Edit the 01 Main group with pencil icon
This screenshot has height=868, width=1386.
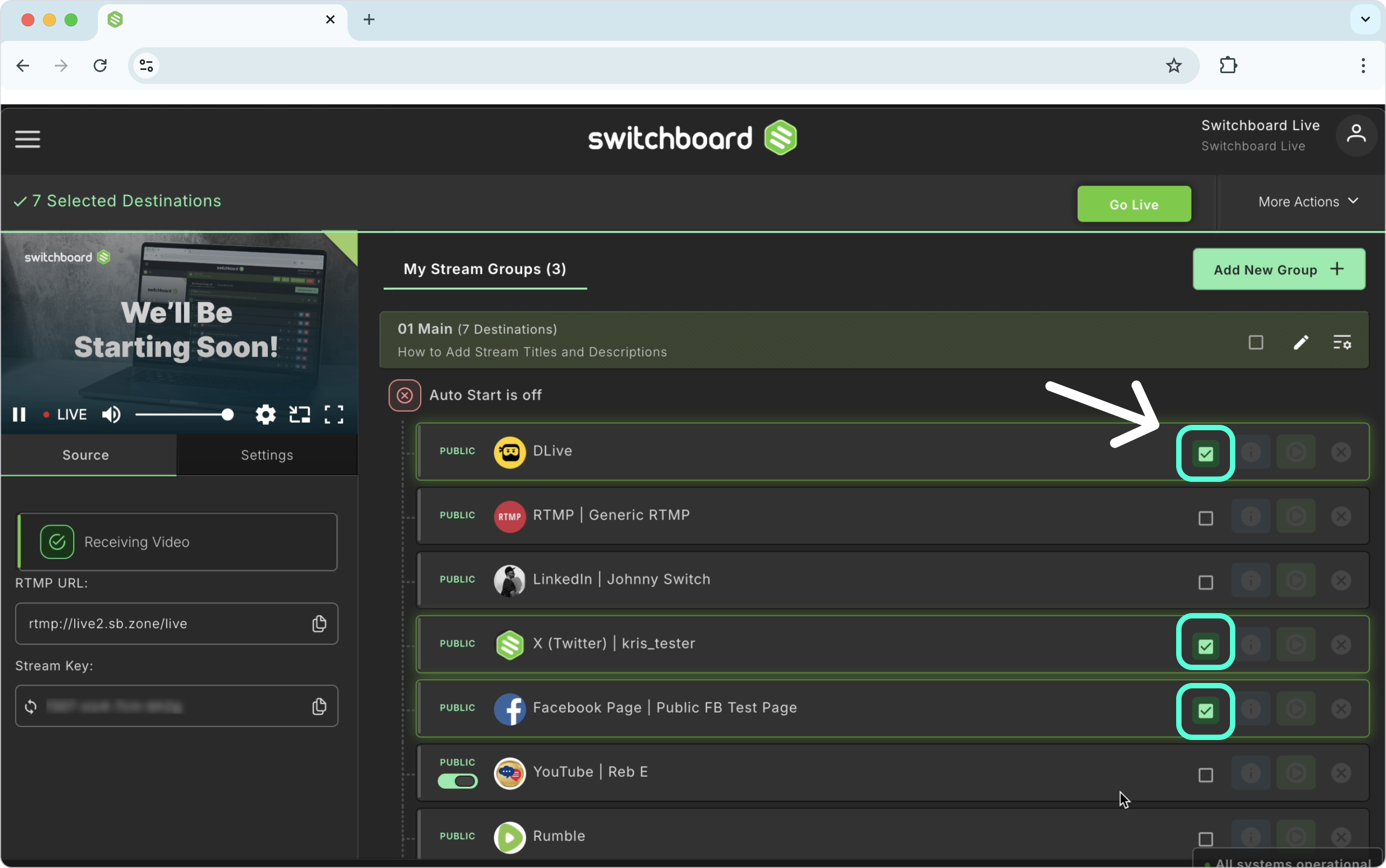point(1301,343)
